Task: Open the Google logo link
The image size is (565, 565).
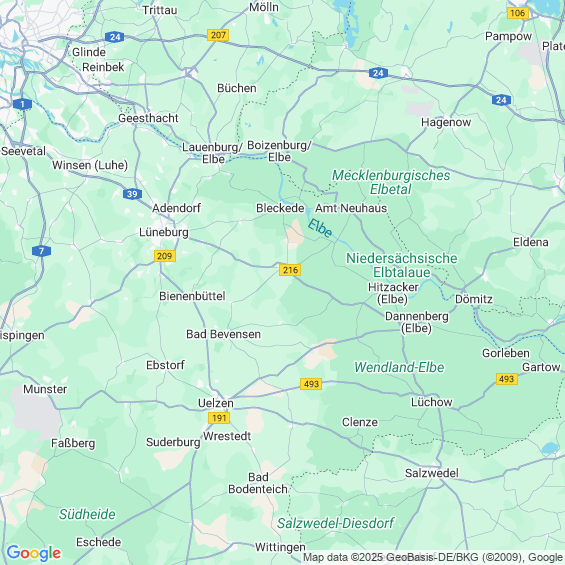Action: tap(34, 553)
